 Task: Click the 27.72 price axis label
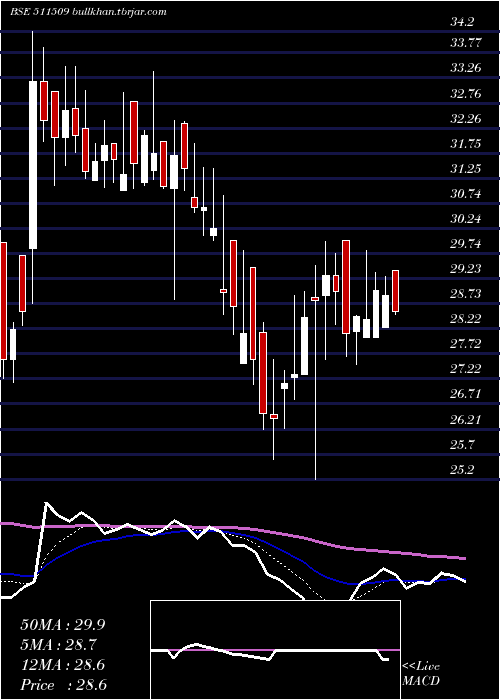pyautogui.click(x=466, y=344)
